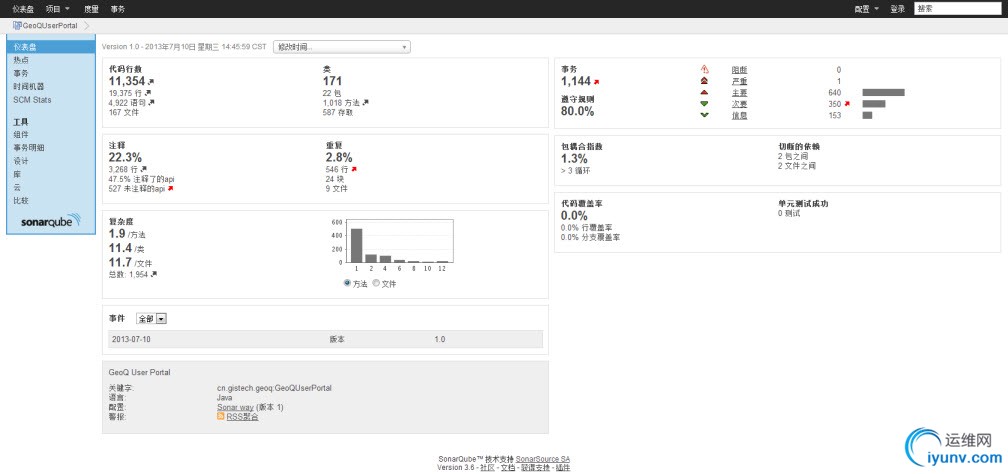Screen dimensions: 1008x474
Task: Click the 登录 login link
Action: [x=897, y=9]
